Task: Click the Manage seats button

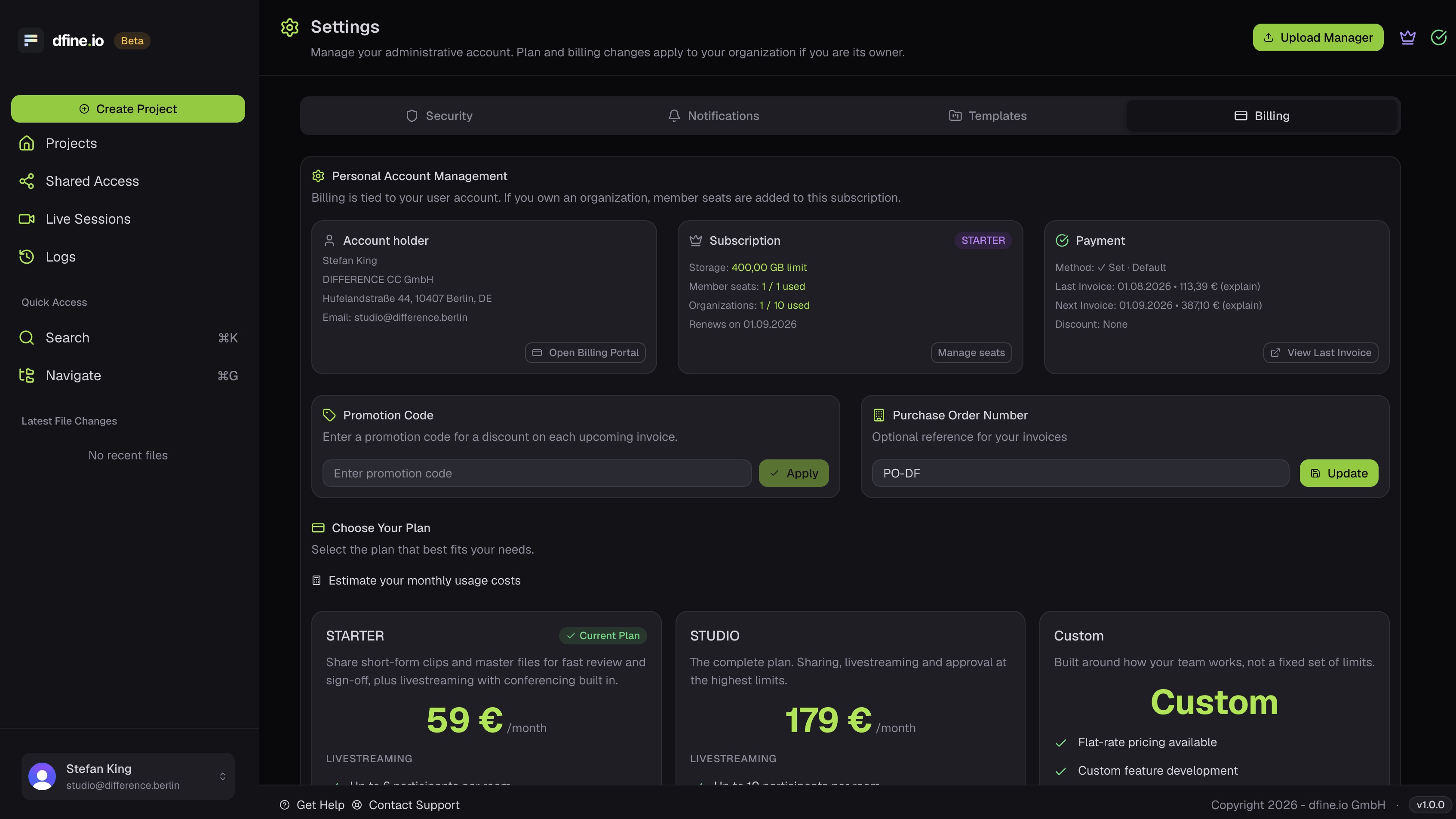Action: [971, 353]
